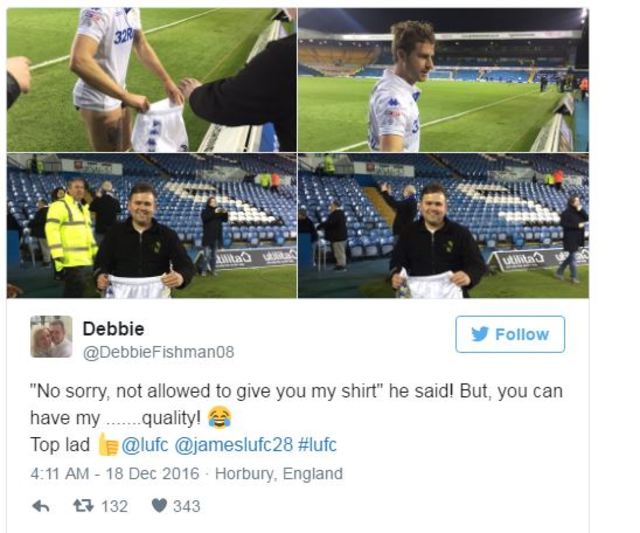Click the thumbs up emoji before @lufc
The image size is (640, 533).
pyautogui.click(x=109, y=441)
